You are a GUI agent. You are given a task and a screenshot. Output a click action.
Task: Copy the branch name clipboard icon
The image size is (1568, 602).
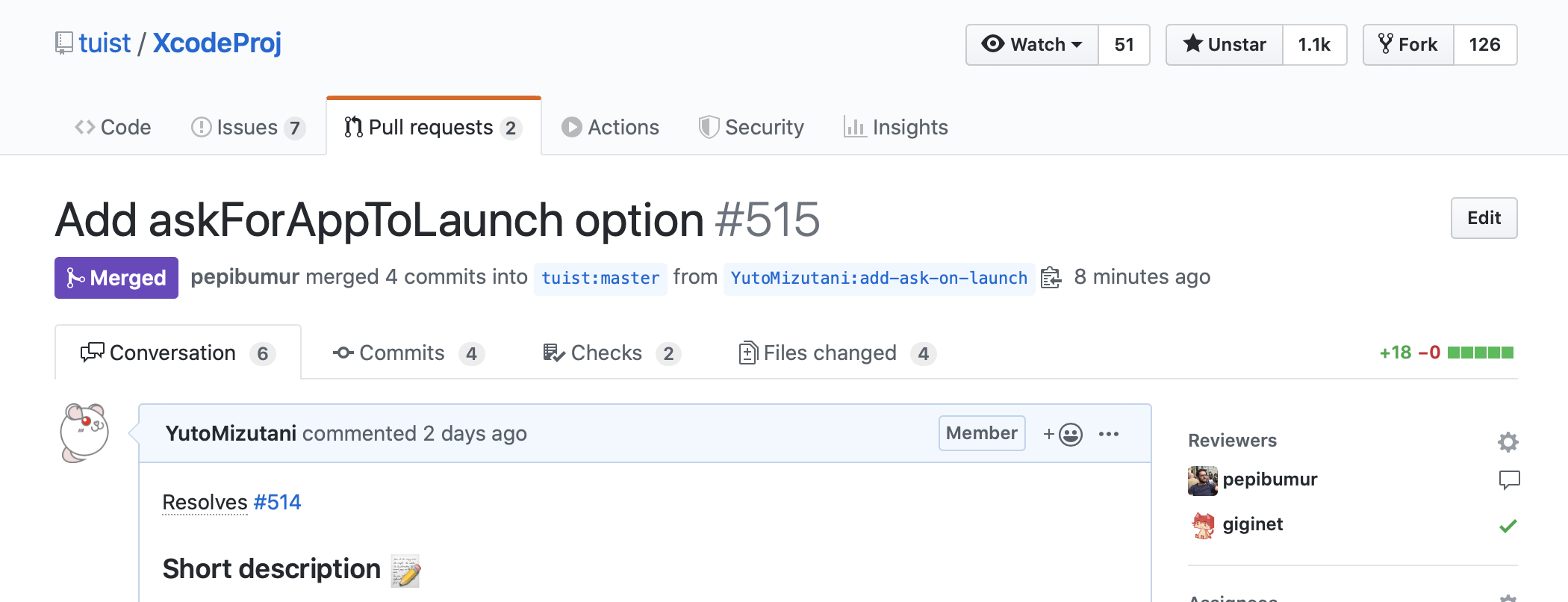click(x=1051, y=278)
